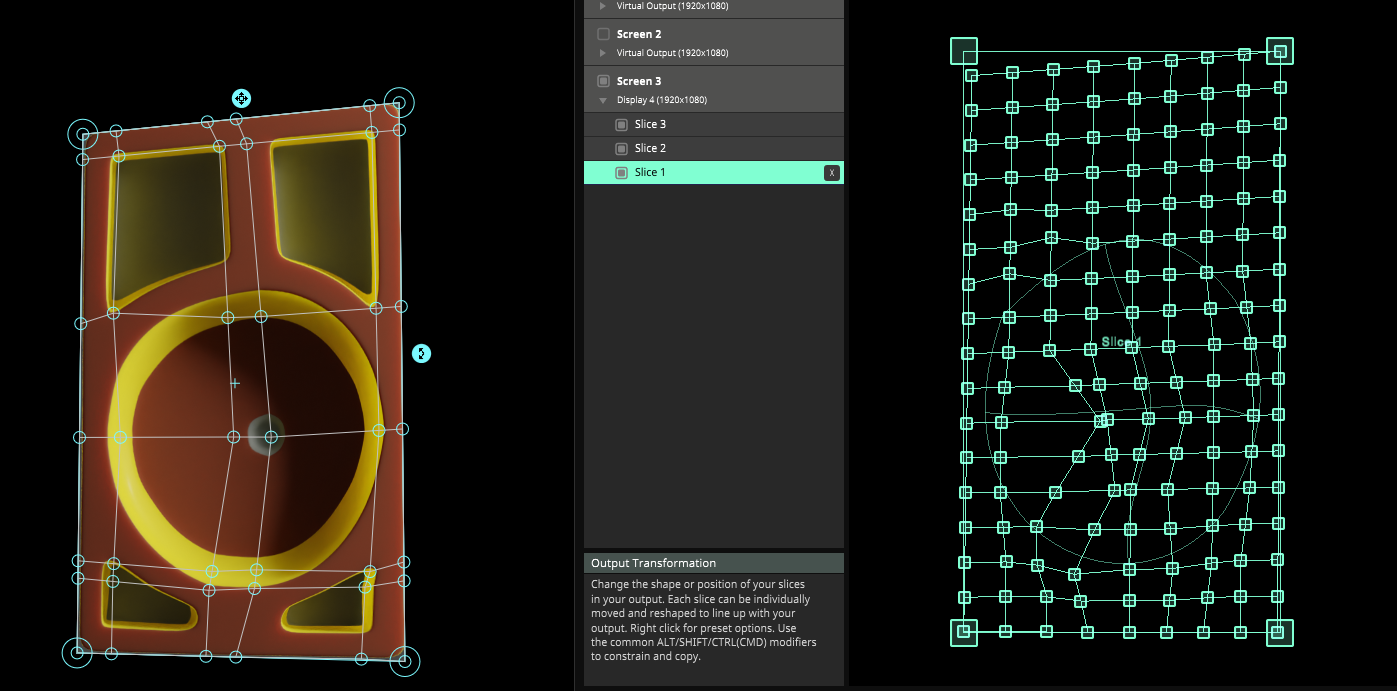Click the rotate handle beside the warped image

422,353
